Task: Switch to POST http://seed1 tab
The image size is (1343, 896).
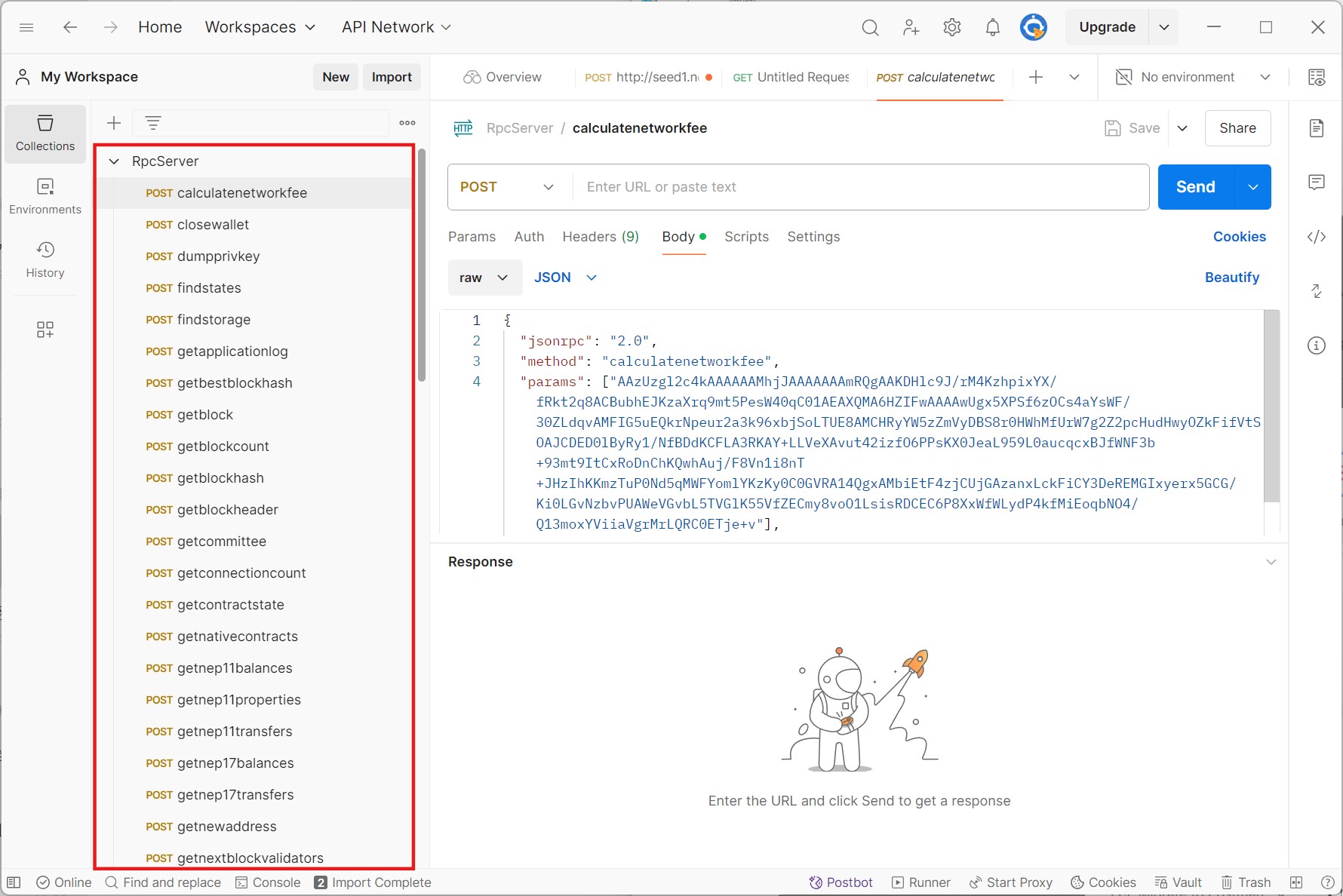Action: [x=648, y=77]
